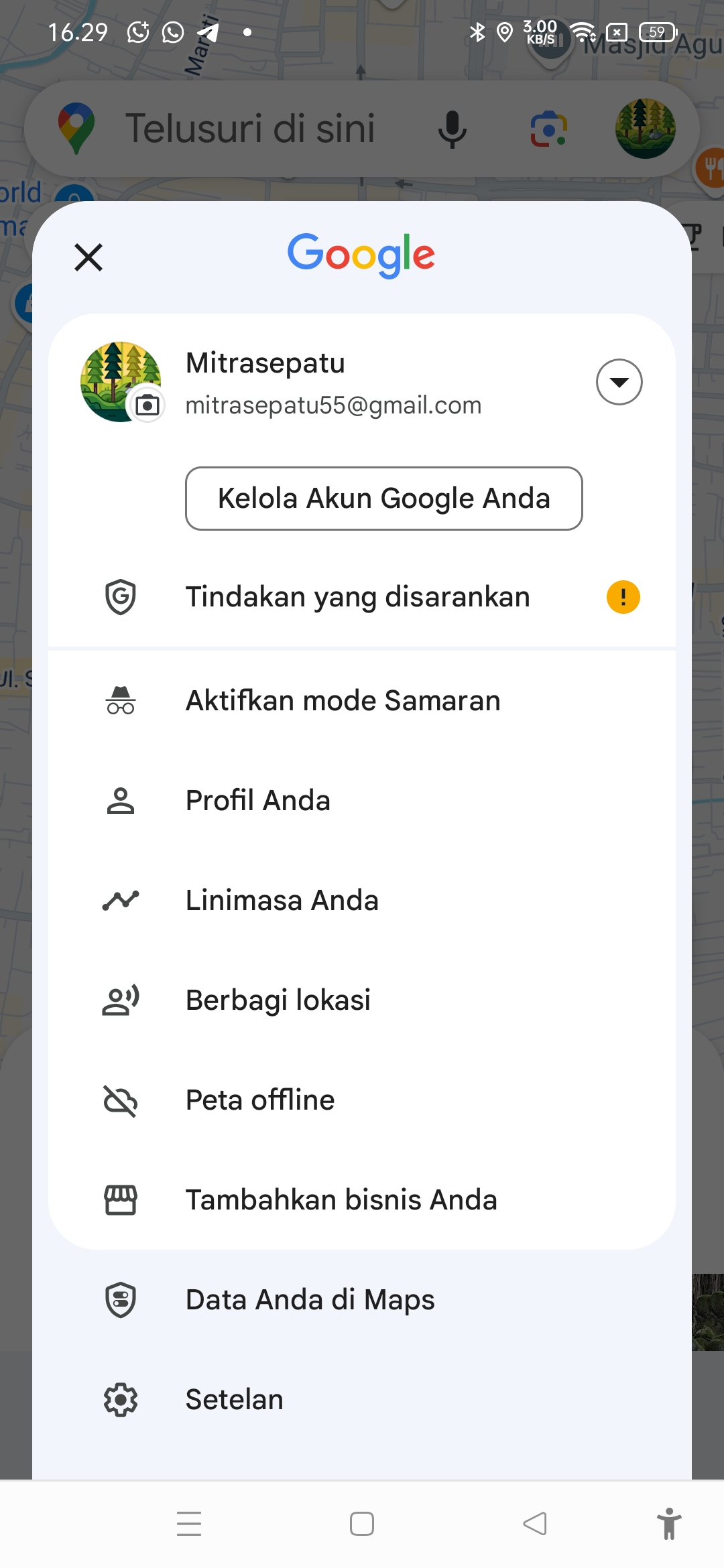Screen dimensions: 724x1568
Task: Tap the profile avatar in search bar
Action: (646, 129)
